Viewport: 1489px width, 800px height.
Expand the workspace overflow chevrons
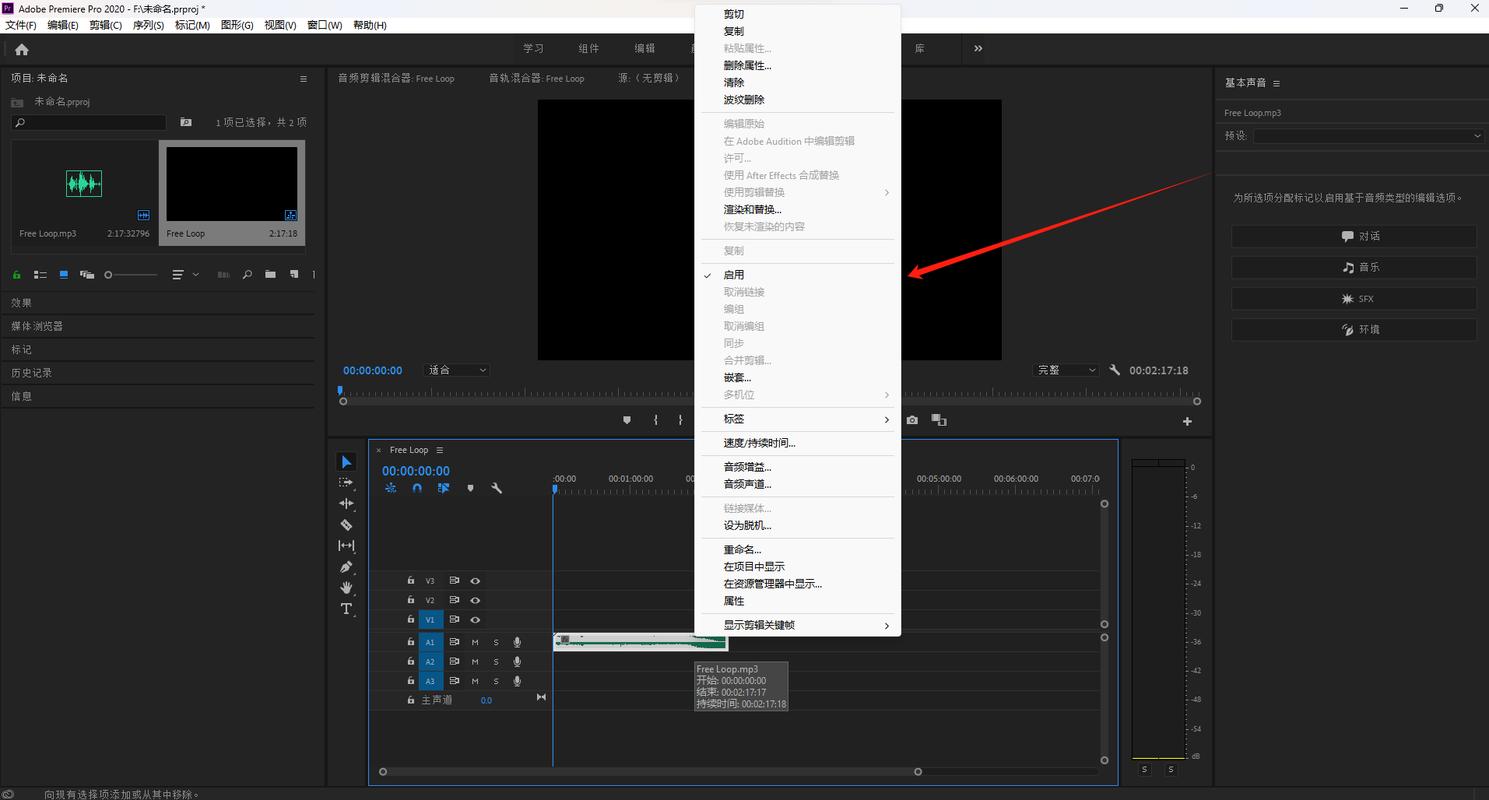pos(978,48)
